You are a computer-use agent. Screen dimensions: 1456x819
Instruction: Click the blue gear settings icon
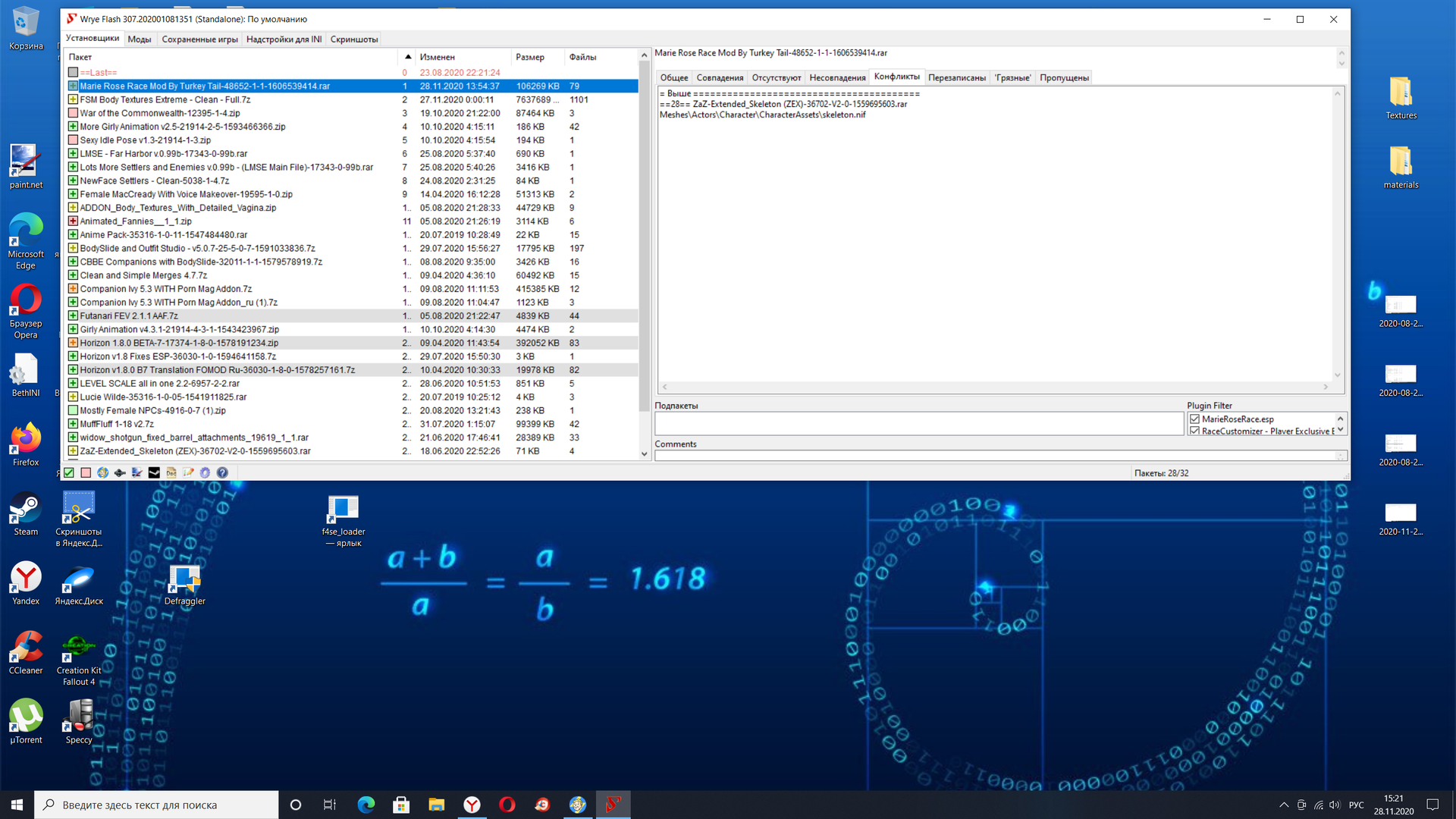click(x=205, y=472)
